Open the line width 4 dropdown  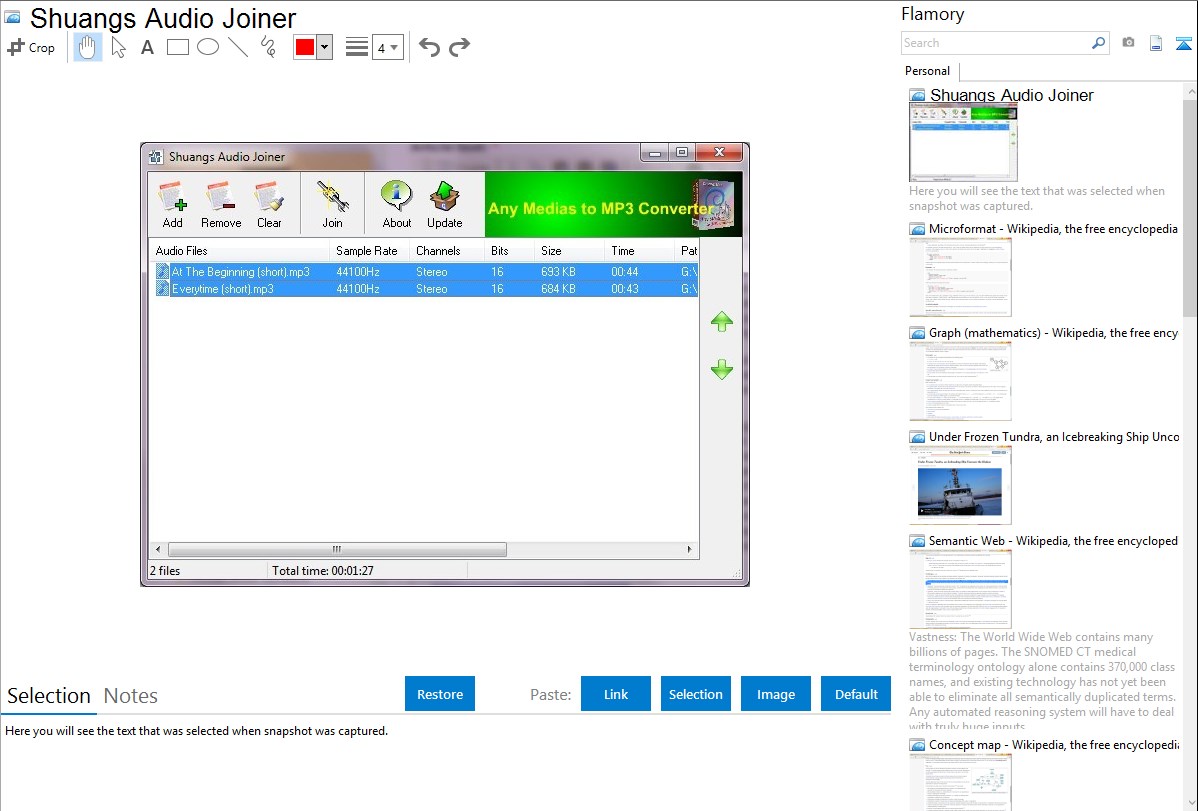click(x=388, y=47)
